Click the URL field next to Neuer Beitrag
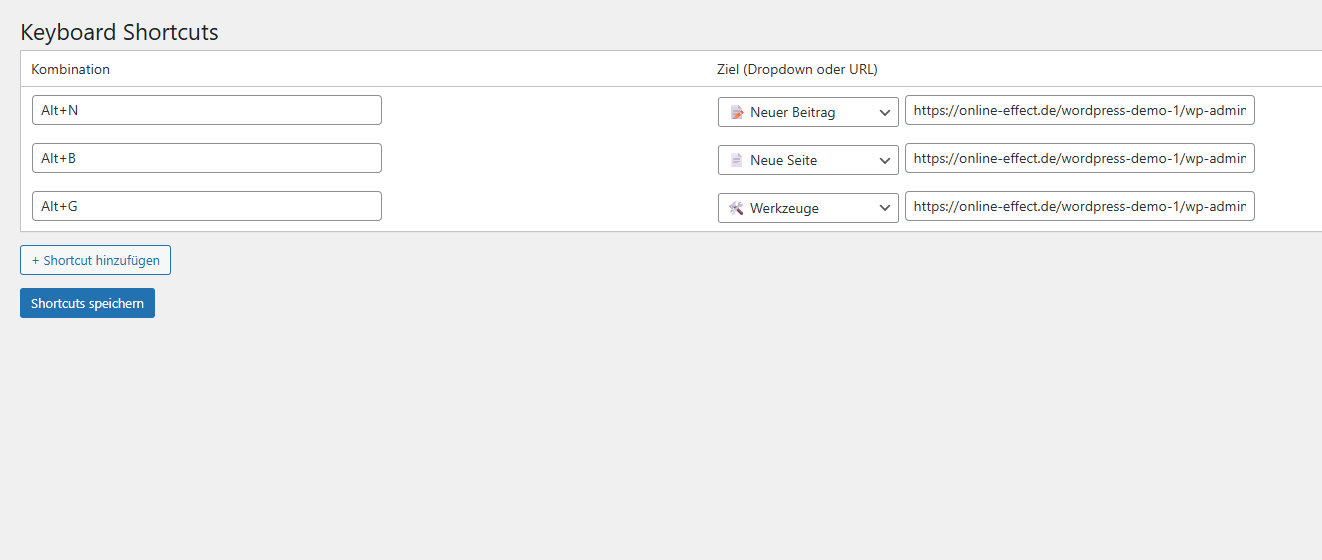This screenshot has height=560, width=1322. [x=1079, y=110]
